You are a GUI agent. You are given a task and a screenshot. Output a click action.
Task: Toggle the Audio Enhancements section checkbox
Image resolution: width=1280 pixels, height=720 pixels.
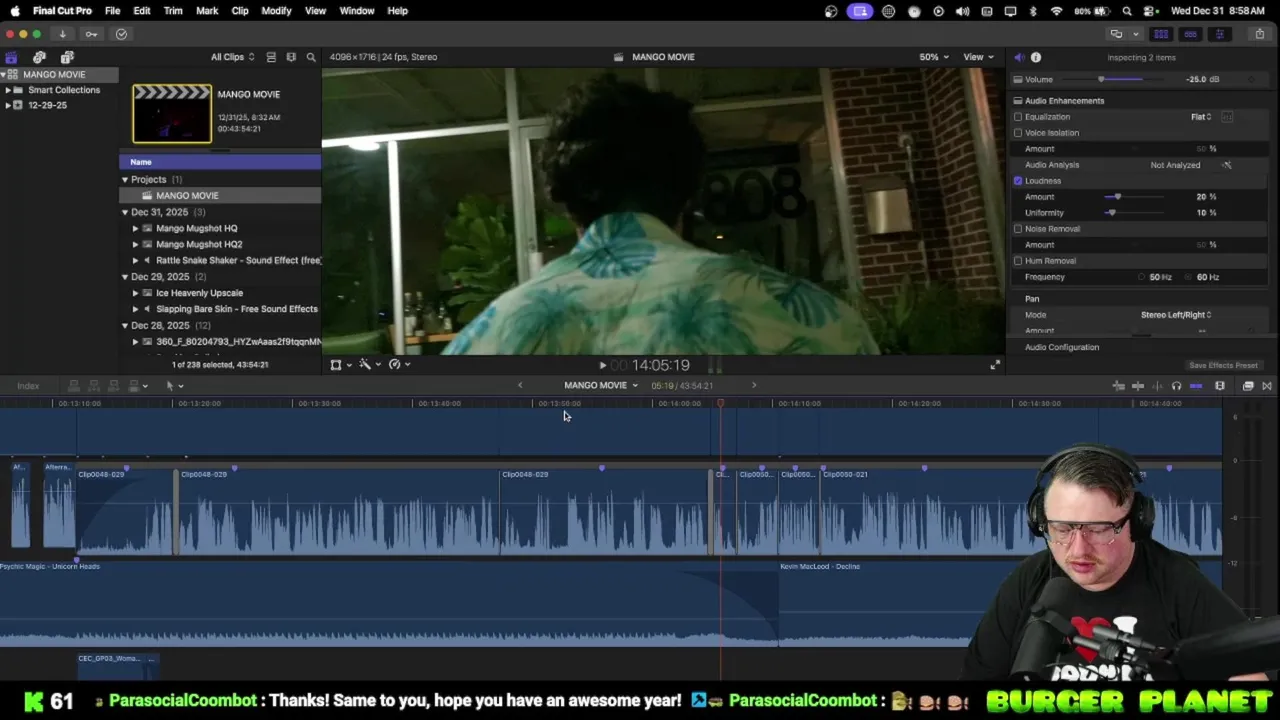[1018, 101]
